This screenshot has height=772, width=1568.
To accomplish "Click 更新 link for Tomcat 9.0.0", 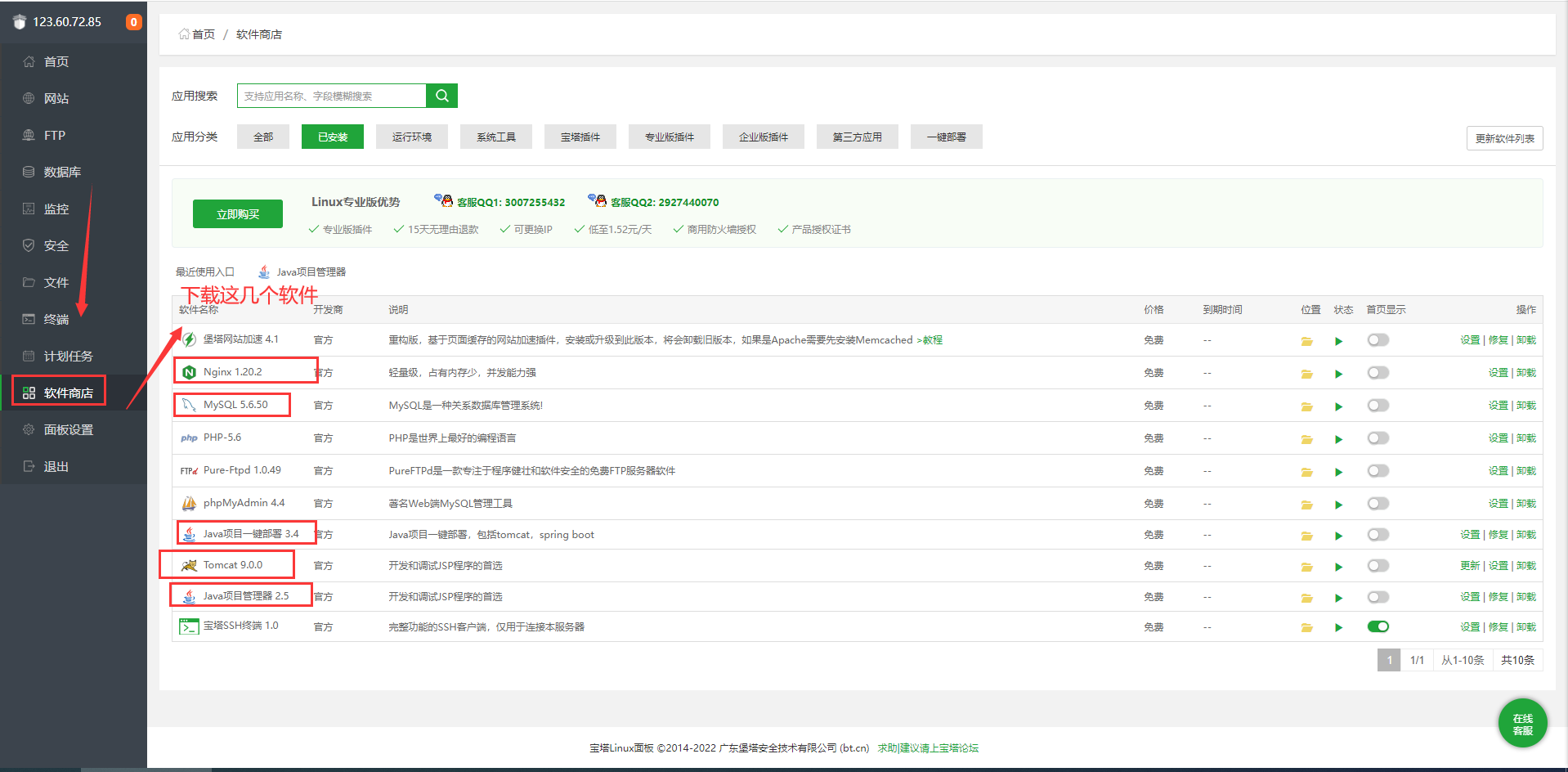I will [1470, 566].
